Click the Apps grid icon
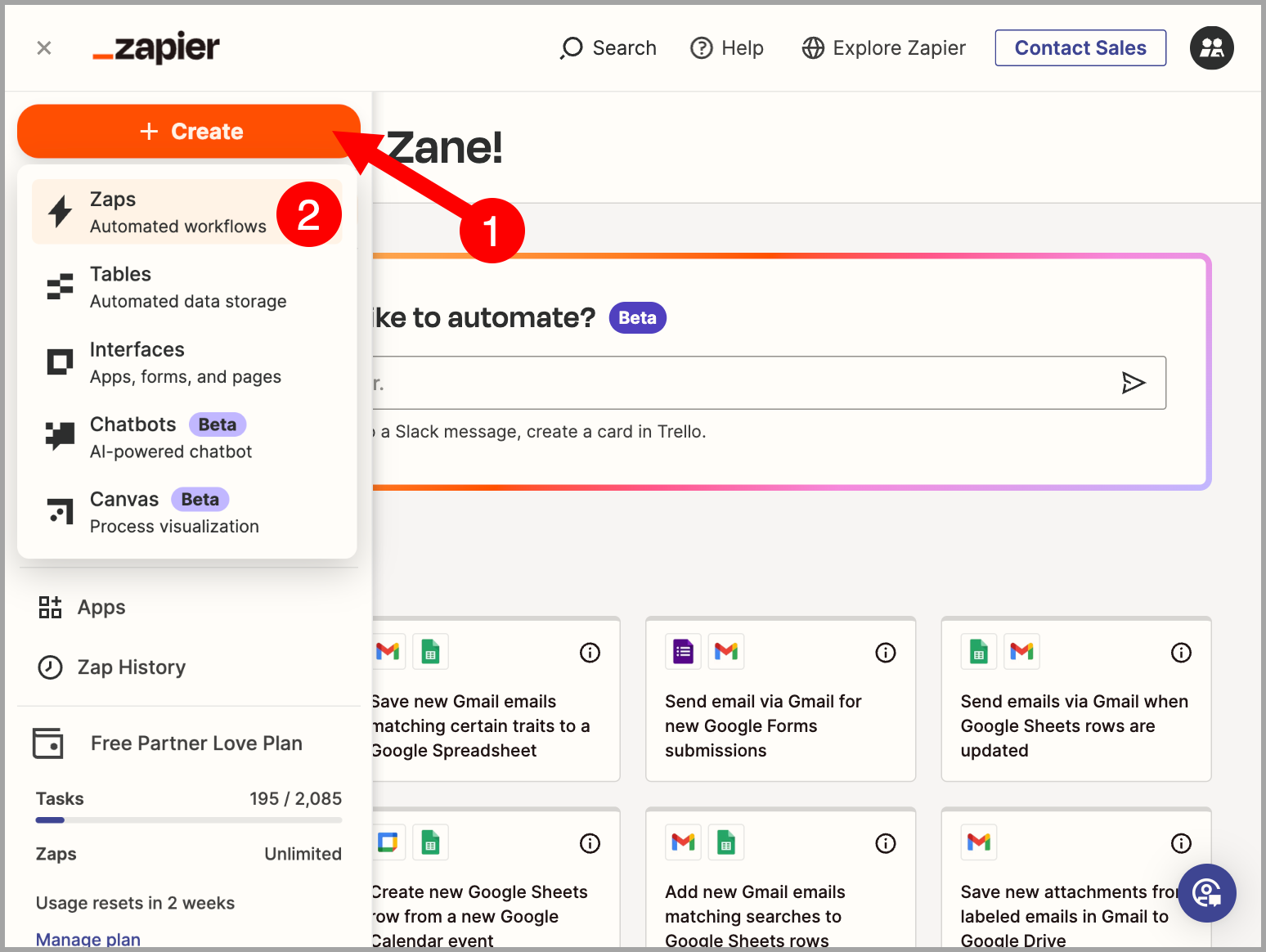The width and height of the screenshot is (1266, 952). 50,607
